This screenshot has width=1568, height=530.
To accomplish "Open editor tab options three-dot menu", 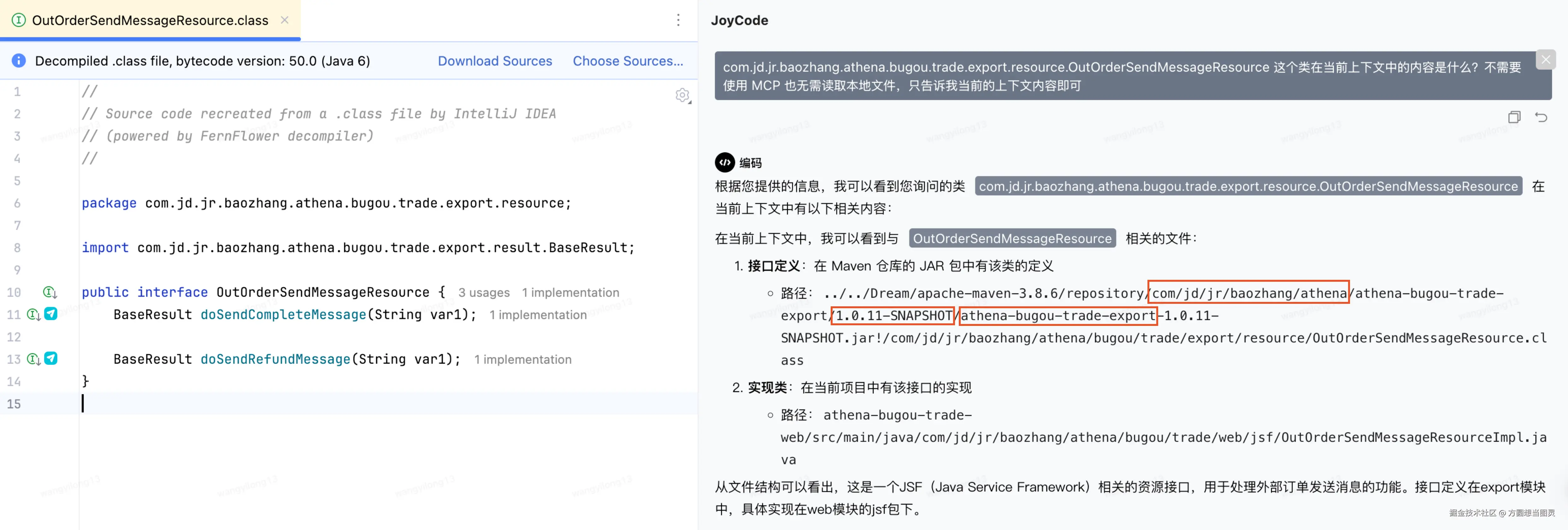I will click(x=678, y=20).
